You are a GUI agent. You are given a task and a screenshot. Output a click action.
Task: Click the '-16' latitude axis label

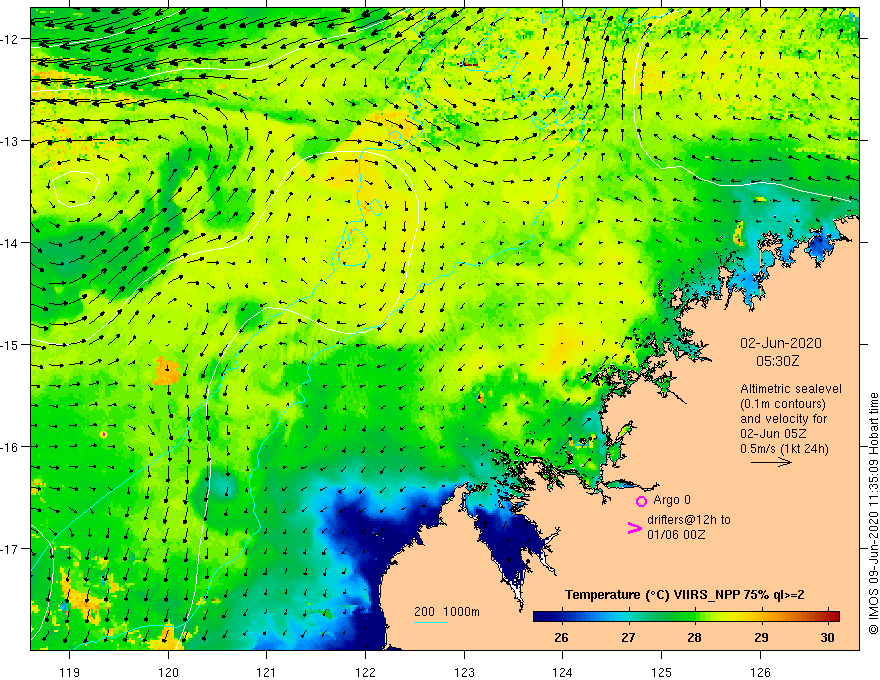[x=10, y=447]
